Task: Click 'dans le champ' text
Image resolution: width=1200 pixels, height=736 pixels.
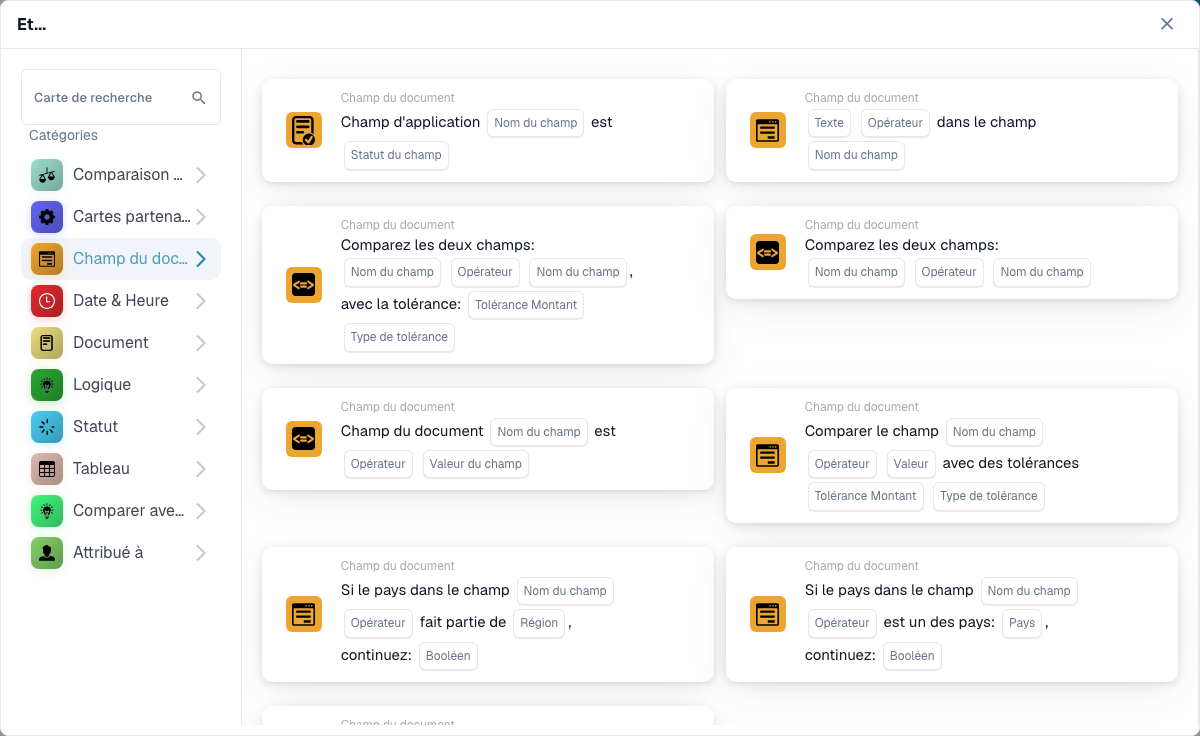Action: point(986,122)
